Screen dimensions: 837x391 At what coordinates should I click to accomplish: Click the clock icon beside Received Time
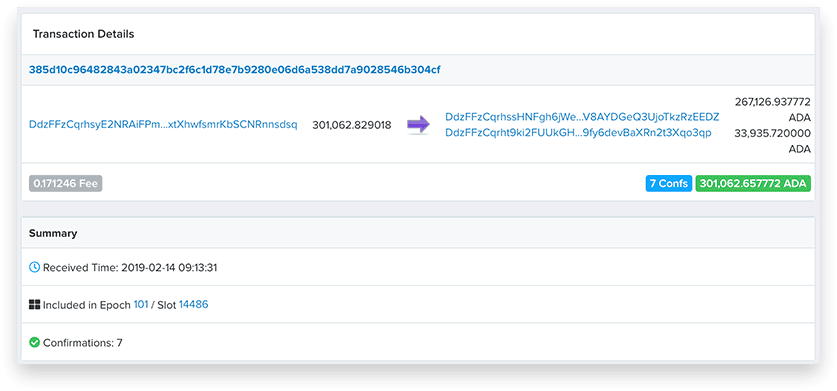pyautogui.click(x=35, y=267)
